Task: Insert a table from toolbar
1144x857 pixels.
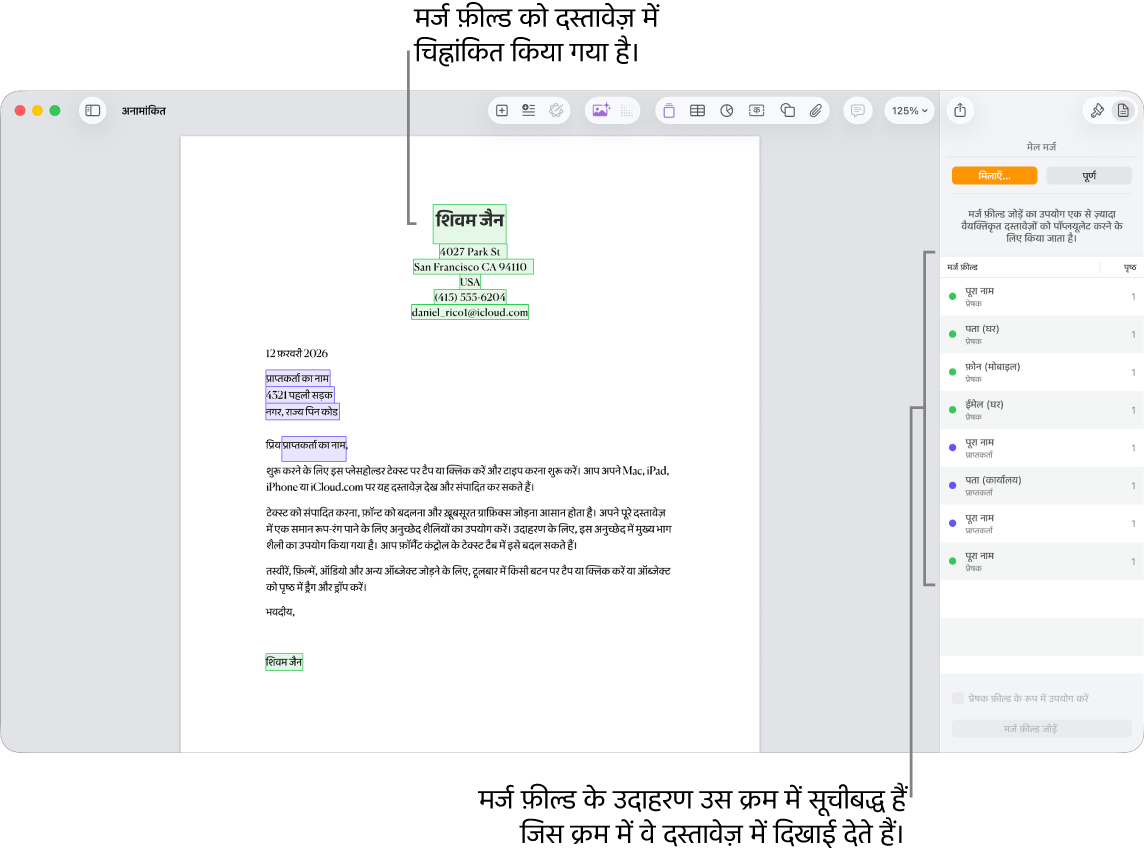Action: point(697,111)
